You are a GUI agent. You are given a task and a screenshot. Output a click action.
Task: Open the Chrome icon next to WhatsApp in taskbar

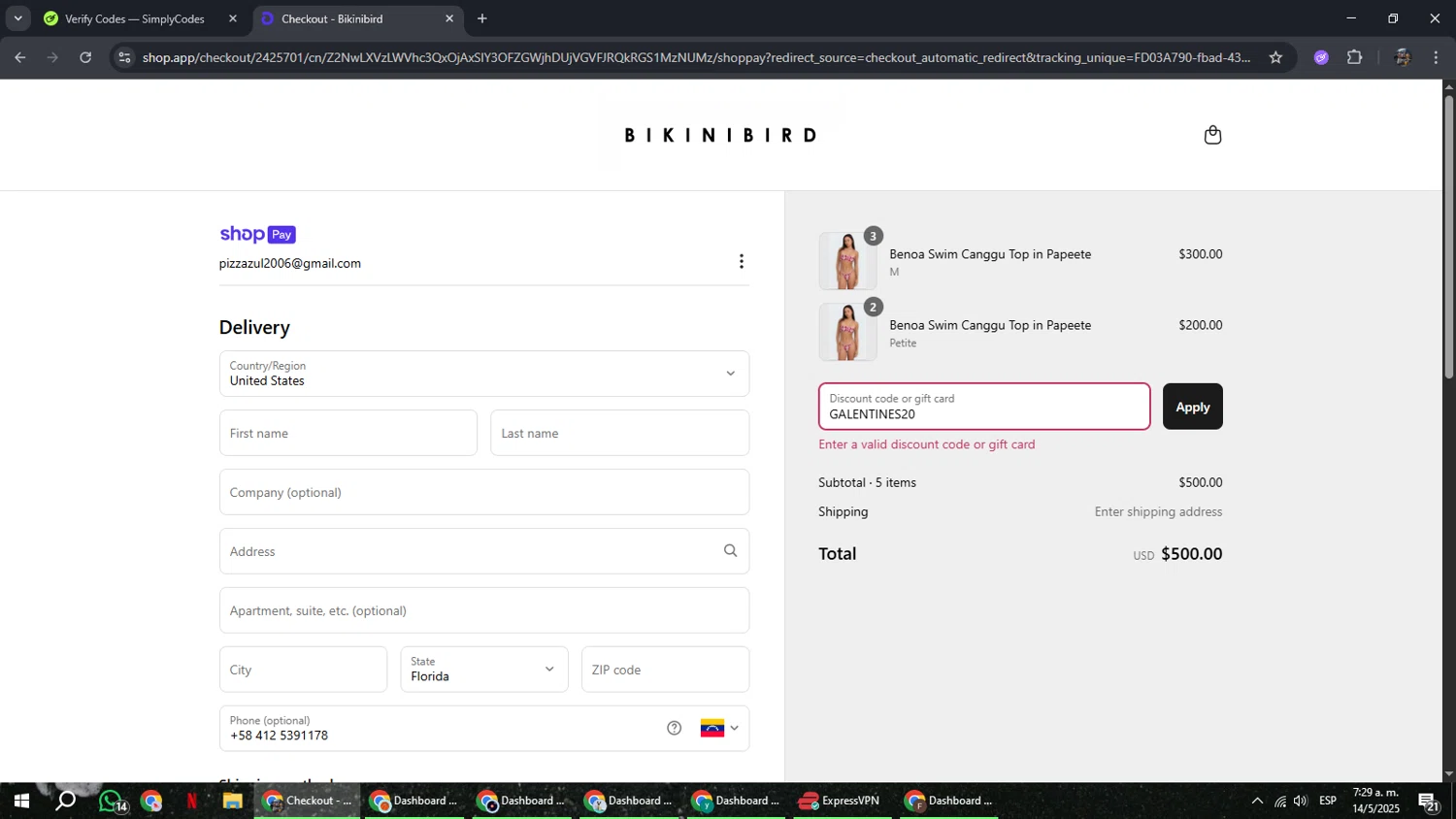pos(151,801)
